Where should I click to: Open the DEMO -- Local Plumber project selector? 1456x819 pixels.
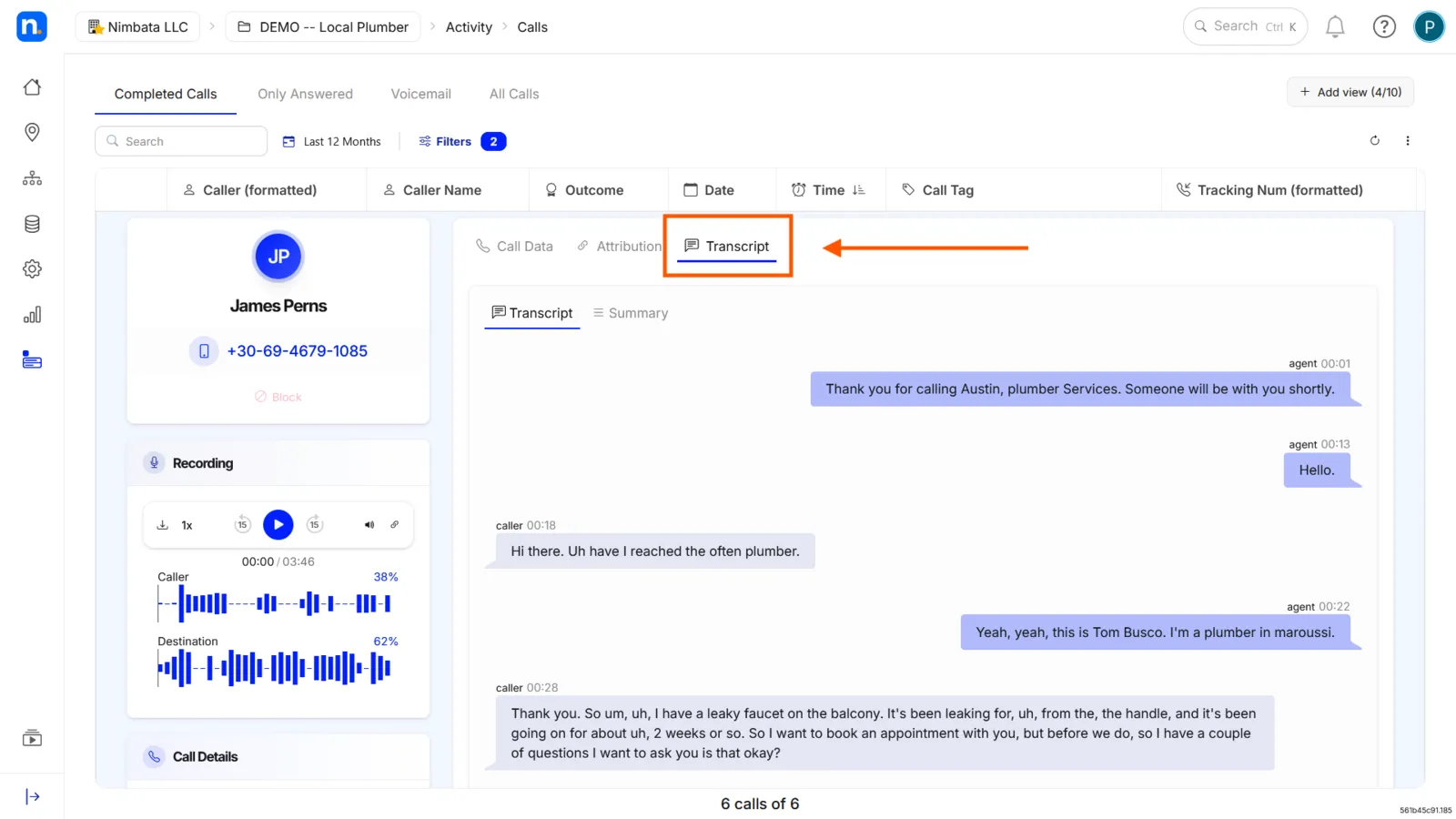point(323,27)
